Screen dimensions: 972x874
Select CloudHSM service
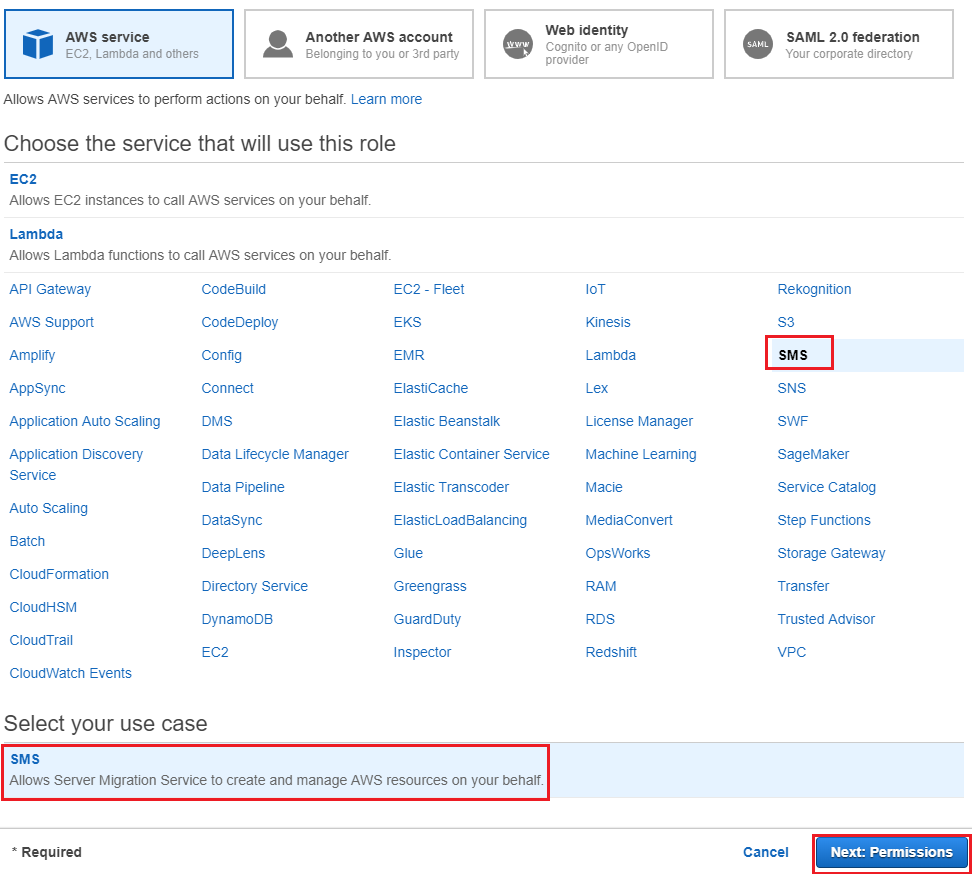[x=43, y=607]
